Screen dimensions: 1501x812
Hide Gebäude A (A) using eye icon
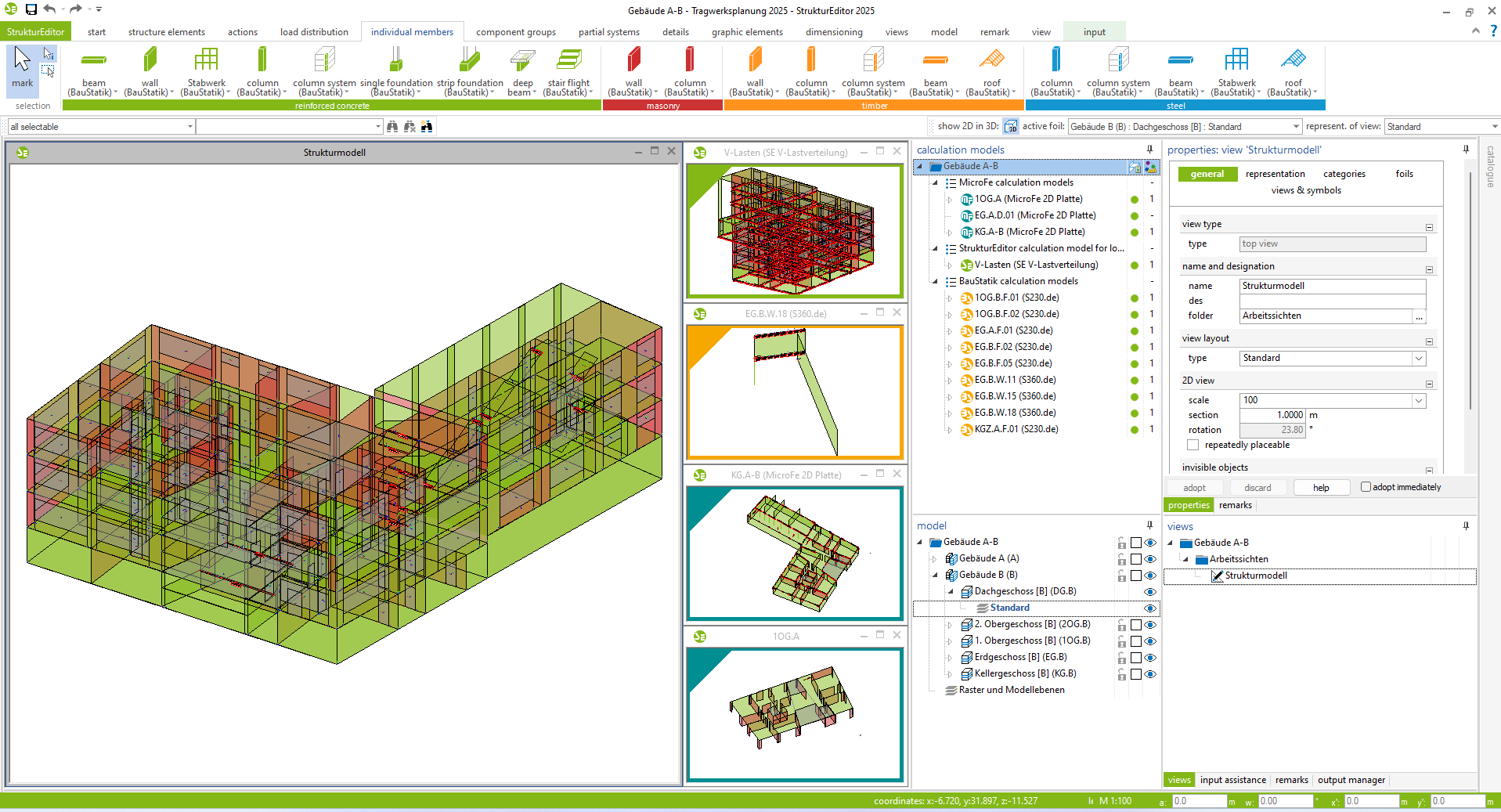tap(1150, 559)
